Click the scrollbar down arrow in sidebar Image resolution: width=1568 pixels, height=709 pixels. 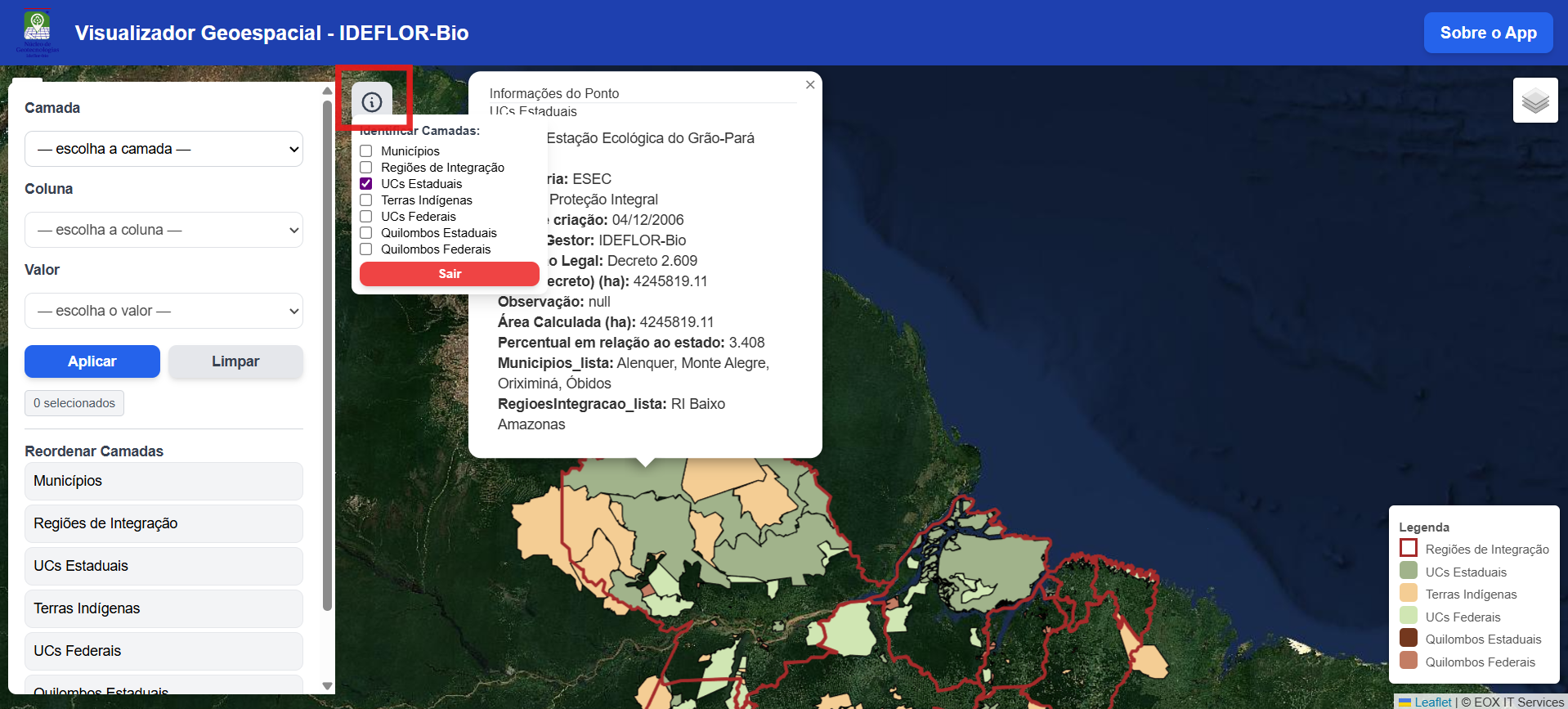327,686
